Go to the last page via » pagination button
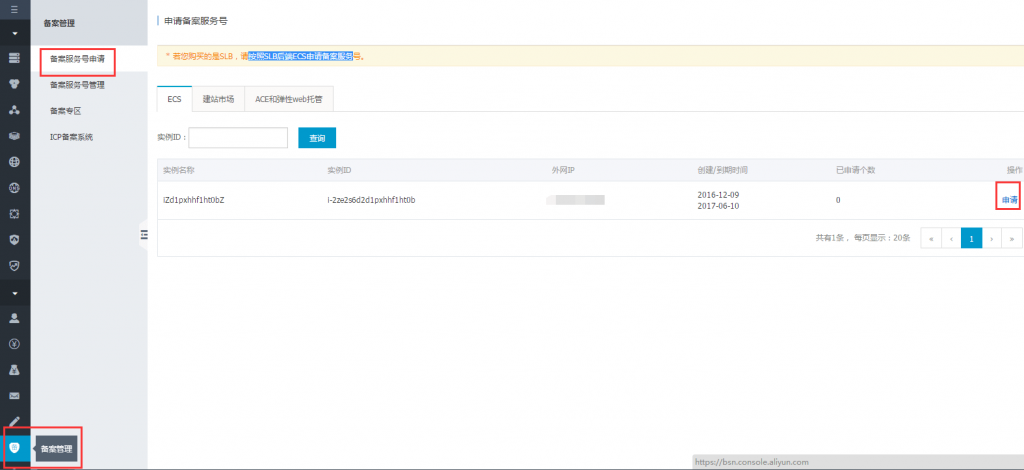Screen dimensions: 1024x470 (x=1012, y=238)
